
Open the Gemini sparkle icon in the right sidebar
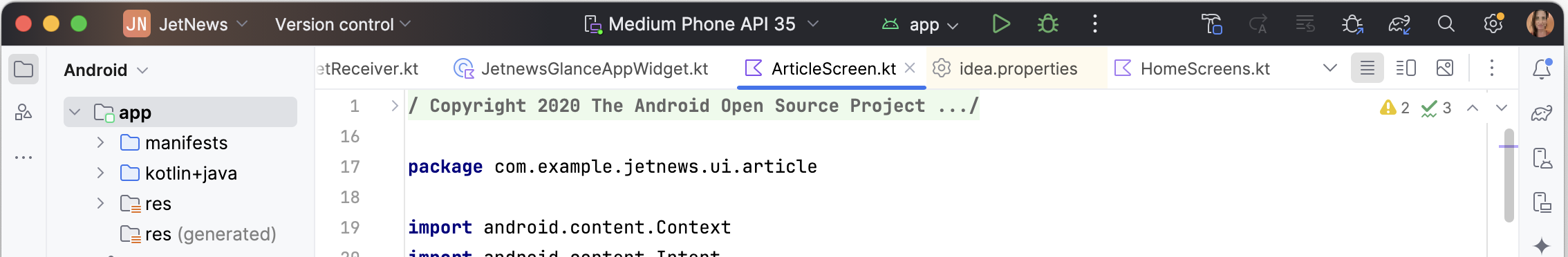click(x=1542, y=245)
